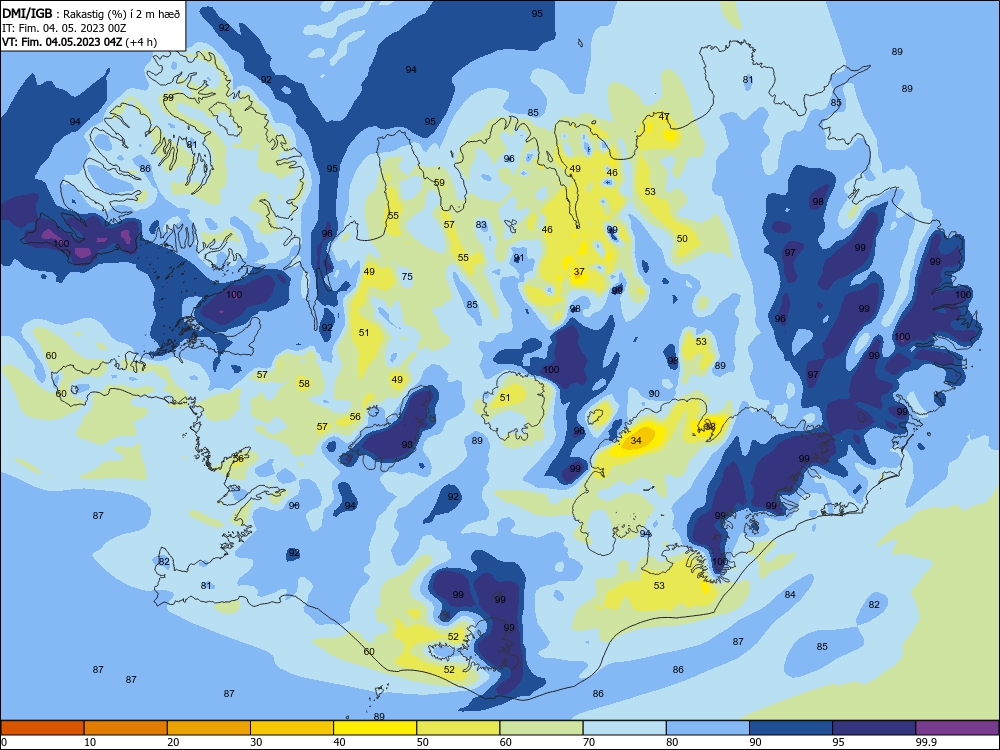Viewport: 1000px width, 750px height.
Task: Click the '83' humidity value on the map
Action: (481, 224)
